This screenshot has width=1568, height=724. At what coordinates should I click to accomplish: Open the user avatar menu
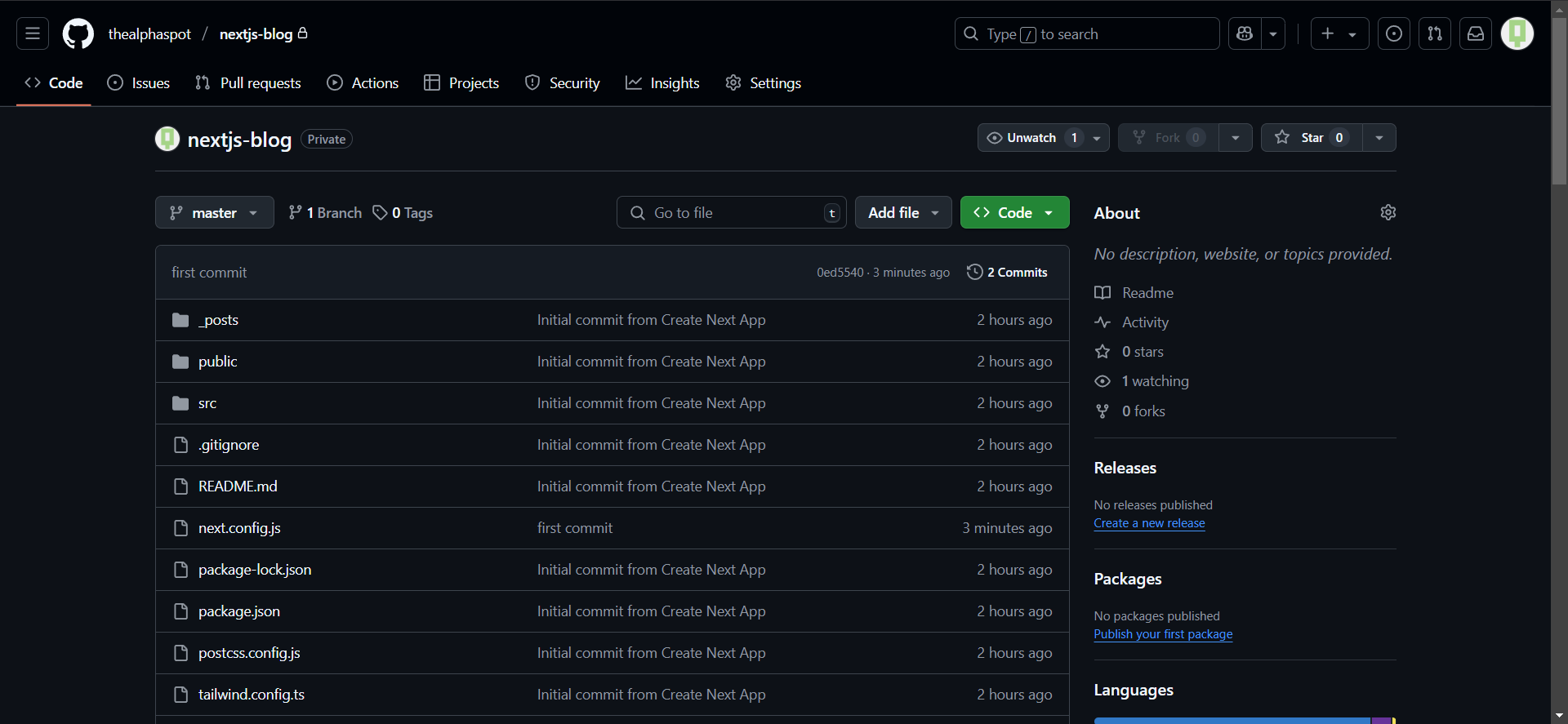tap(1517, 33)
